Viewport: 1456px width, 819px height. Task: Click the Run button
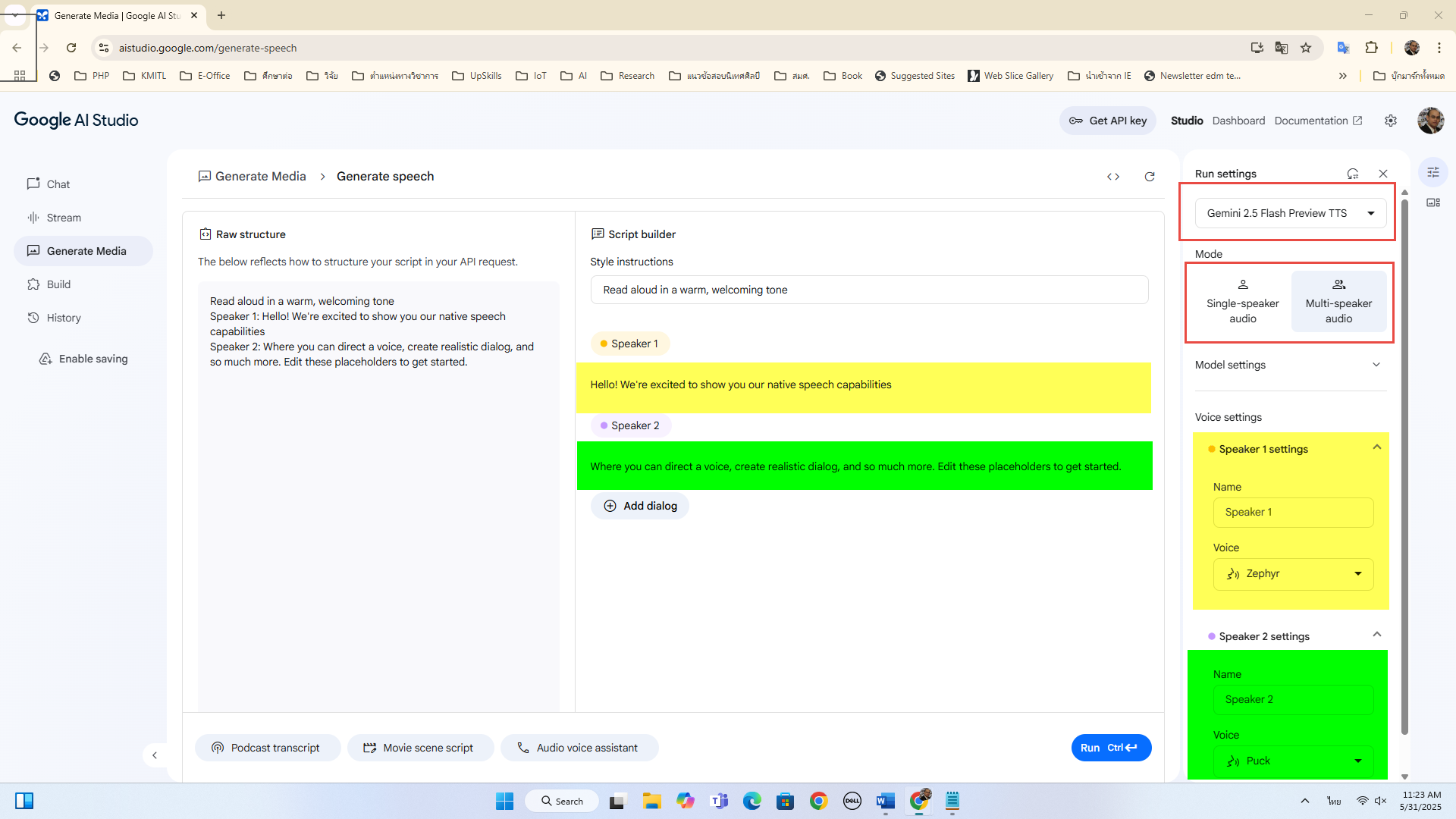click(x=1111, y=748)
